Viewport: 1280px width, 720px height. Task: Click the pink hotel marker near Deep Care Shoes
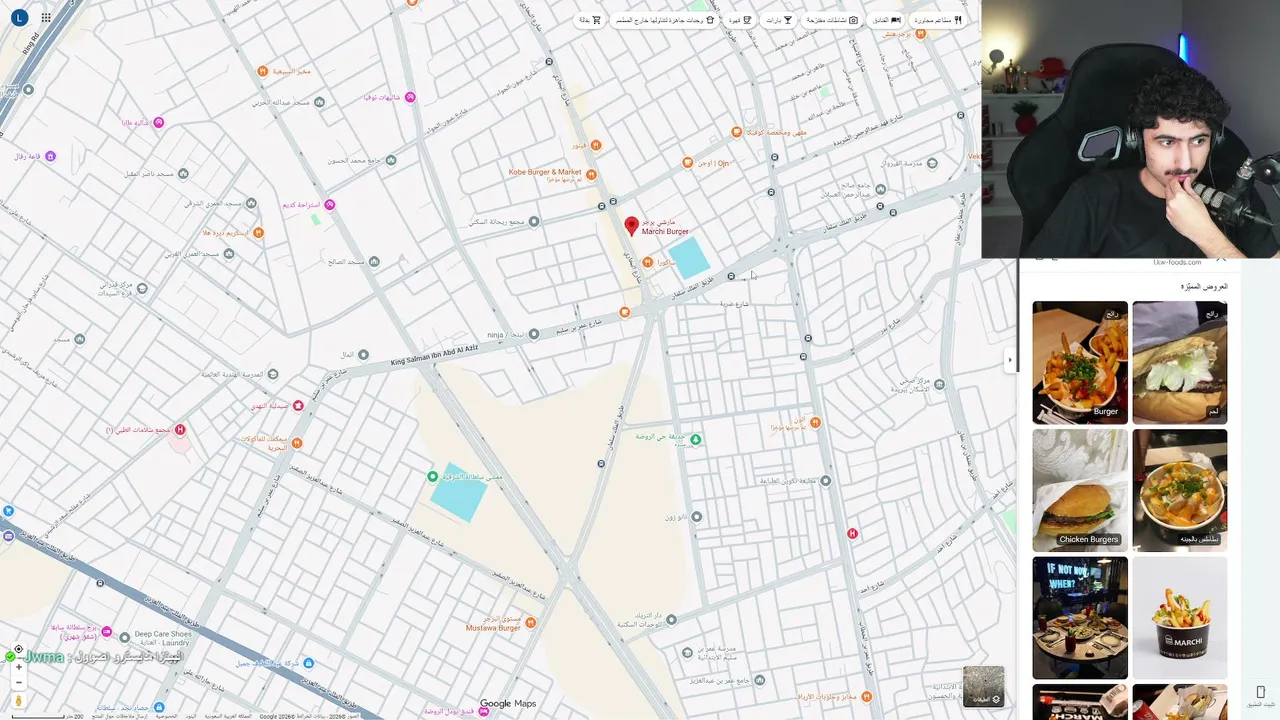(x=107, y=633)
